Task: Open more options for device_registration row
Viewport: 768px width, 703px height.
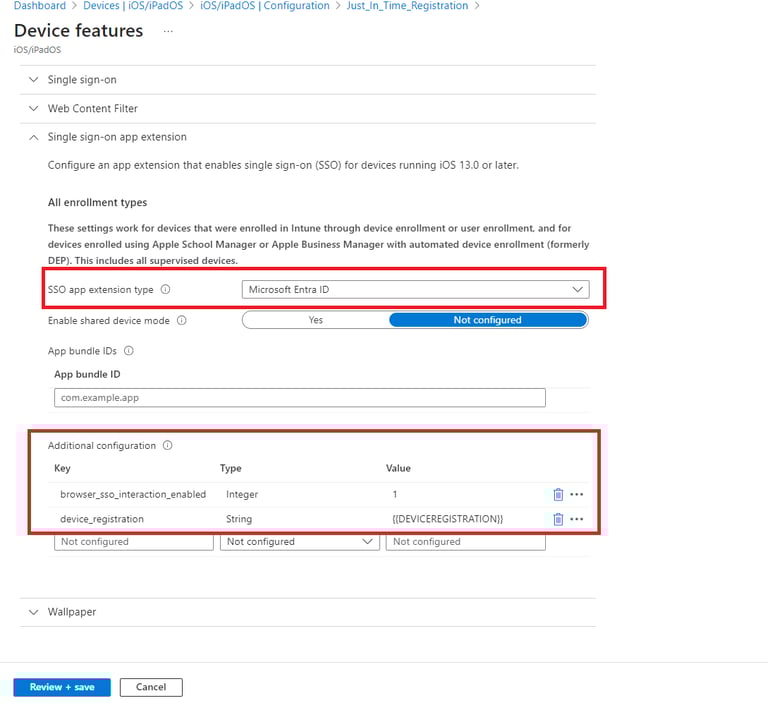Action: pyautogui.click(x=577, y=519)
